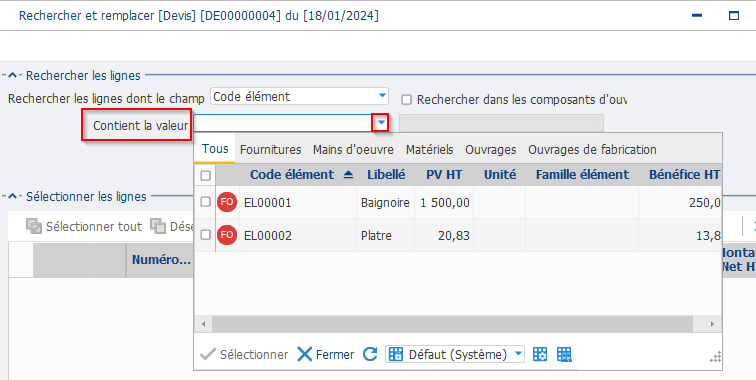756x380 pixels.
Task: Collapse the Sélectionner les lignes section
Action: click(x=13, y=196)
